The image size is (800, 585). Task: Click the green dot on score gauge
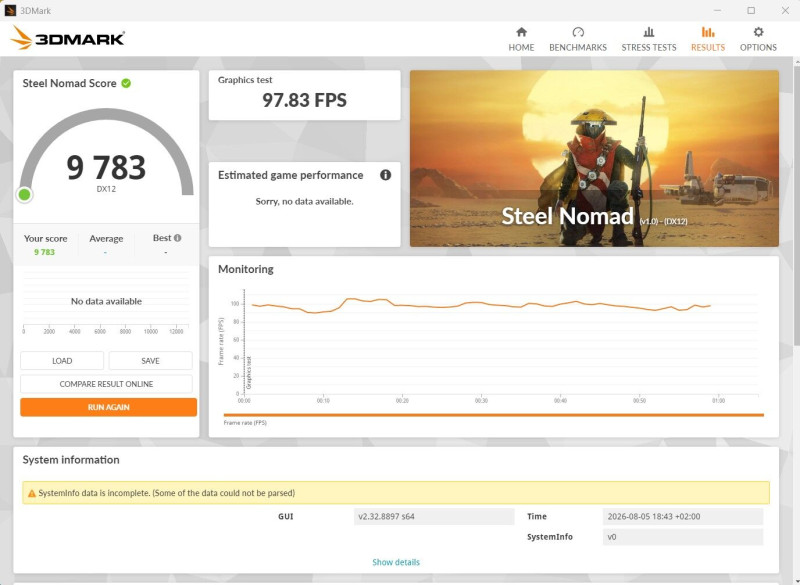[x=24, y=194]
